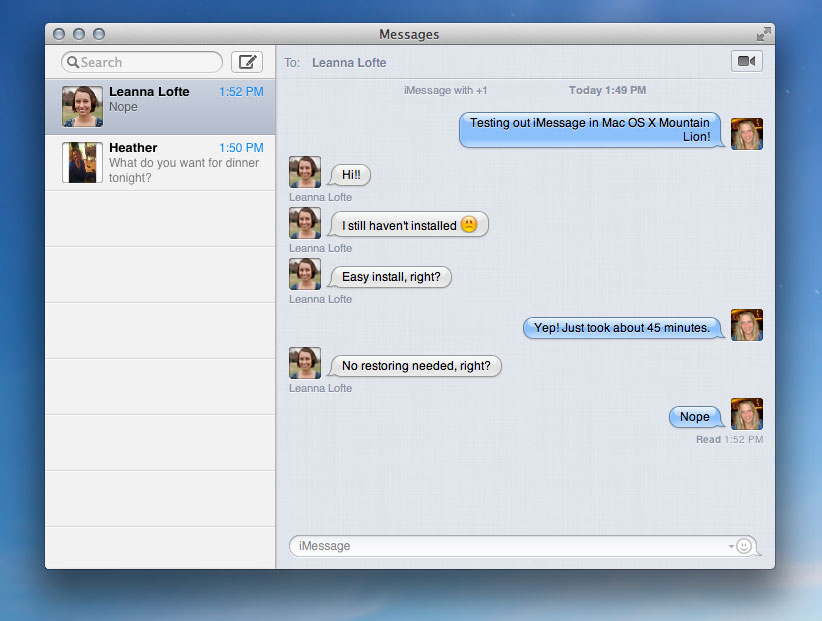Click the avatar next to the "Hi!!" message
The height and width of the screenshot is (621, 822).
click(x=305, y=171)
